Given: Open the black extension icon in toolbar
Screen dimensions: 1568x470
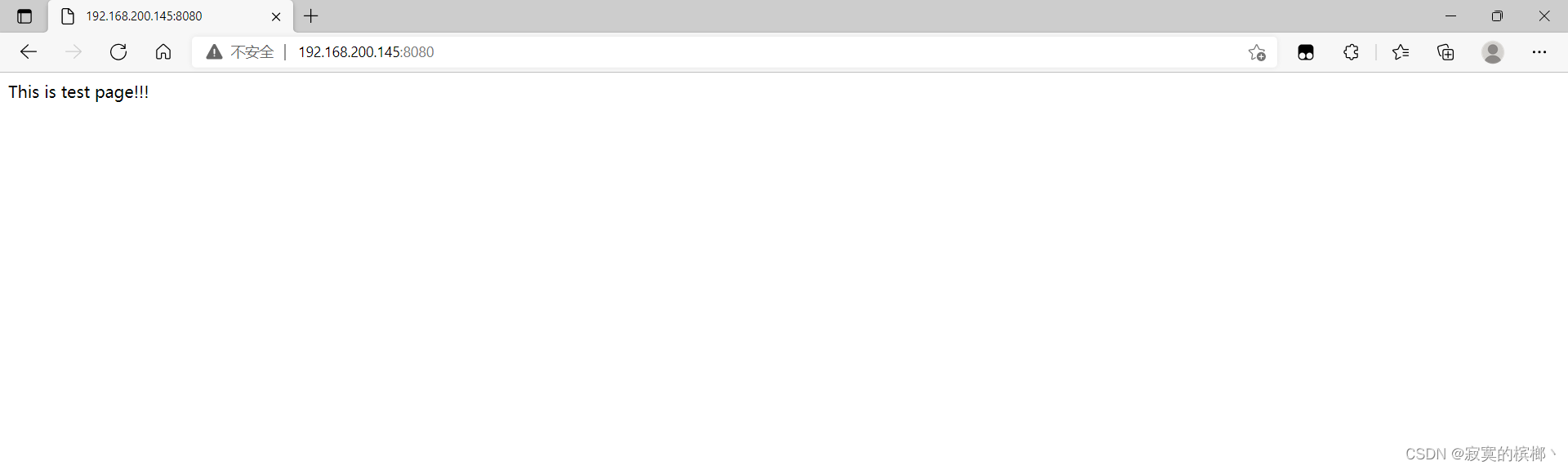Looking at the screenshot, I should (1306, 52).
